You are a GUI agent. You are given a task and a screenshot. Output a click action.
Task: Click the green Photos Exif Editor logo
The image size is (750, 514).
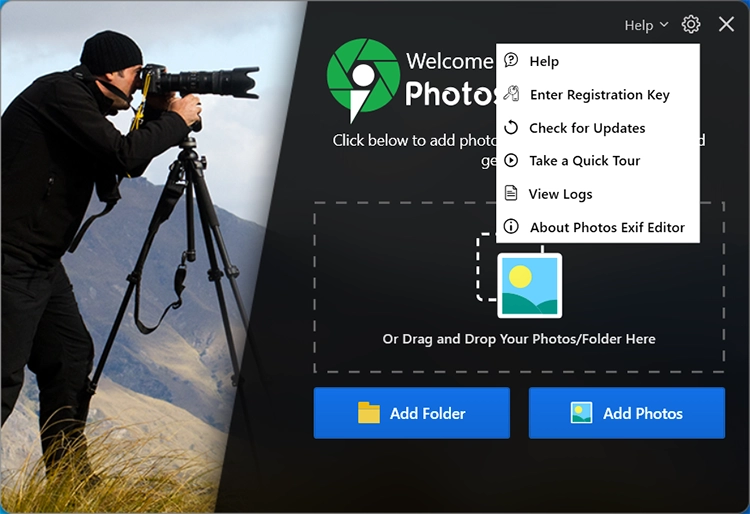point(363,74)
